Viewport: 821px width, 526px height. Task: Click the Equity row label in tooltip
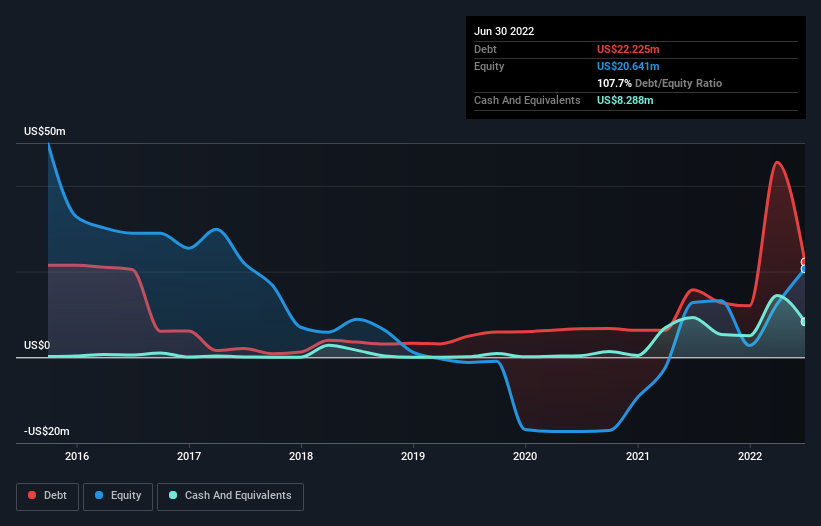click(489, 66)
